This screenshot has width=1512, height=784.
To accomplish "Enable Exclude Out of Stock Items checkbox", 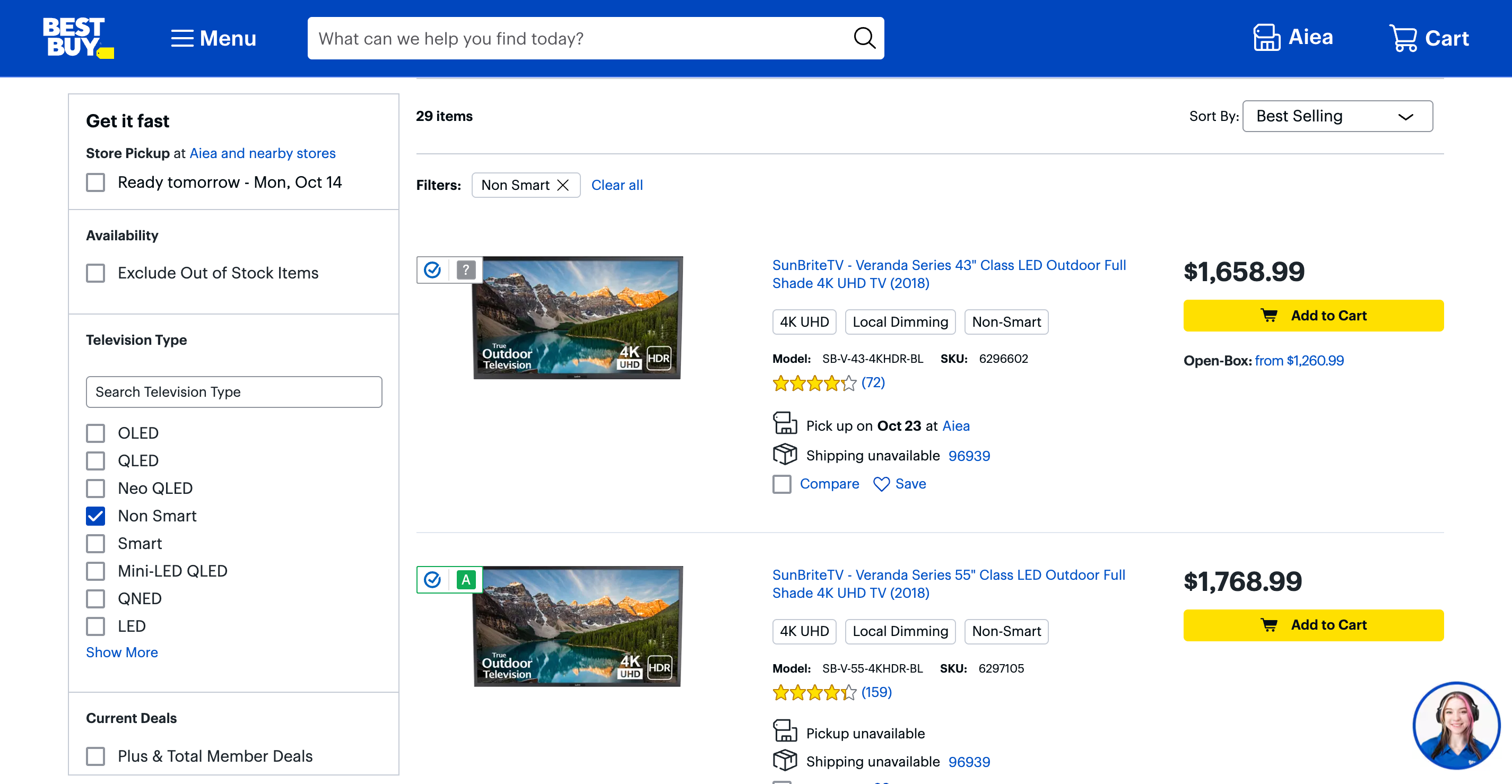I will (96, 272).
